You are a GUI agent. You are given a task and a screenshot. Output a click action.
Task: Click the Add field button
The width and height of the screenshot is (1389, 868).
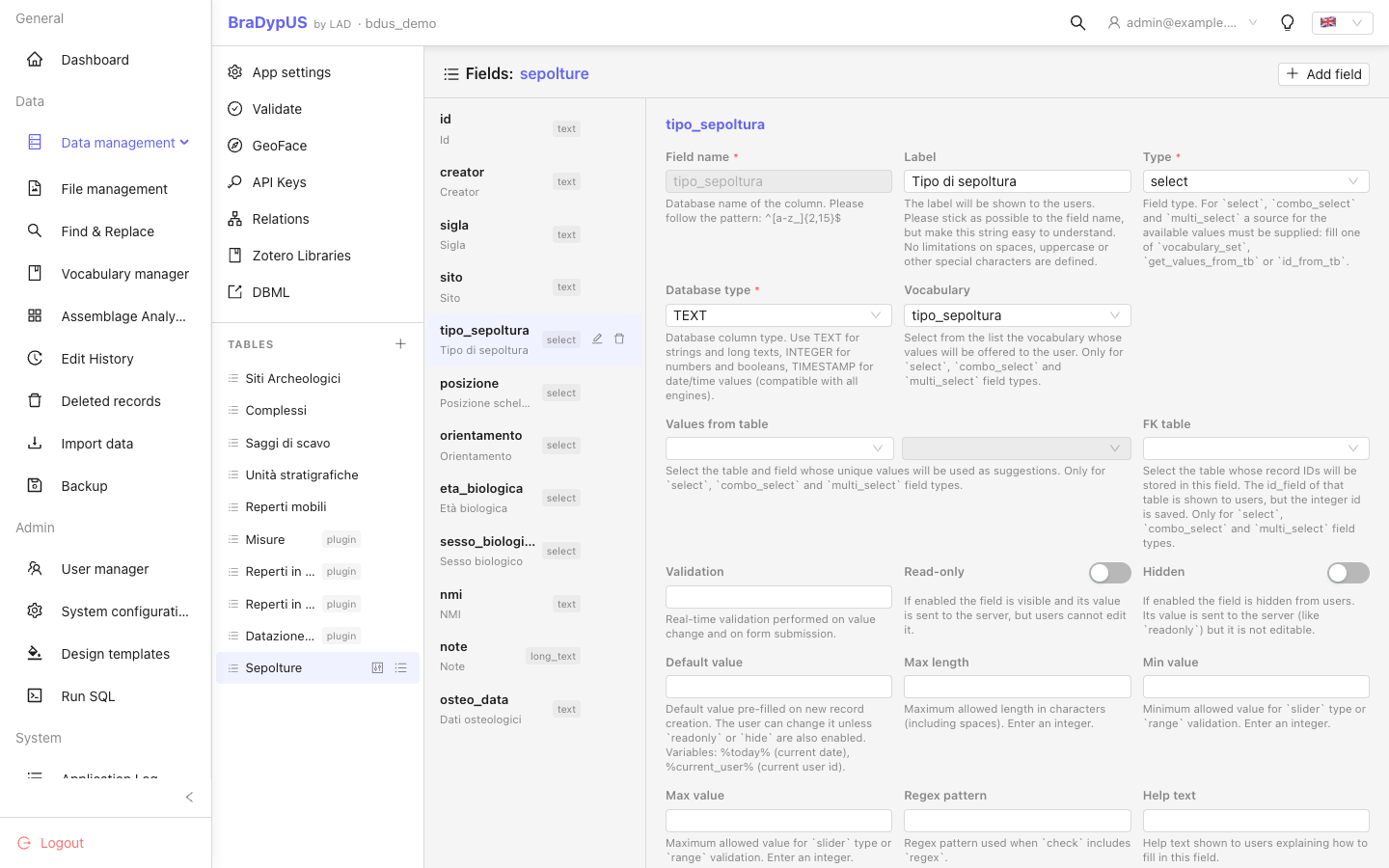coord(1323,74)
